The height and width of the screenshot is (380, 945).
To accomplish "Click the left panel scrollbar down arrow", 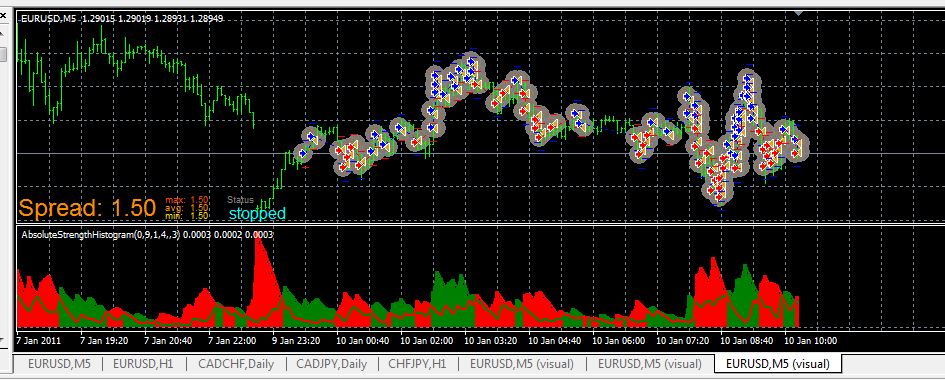I will tap(2, 341).
